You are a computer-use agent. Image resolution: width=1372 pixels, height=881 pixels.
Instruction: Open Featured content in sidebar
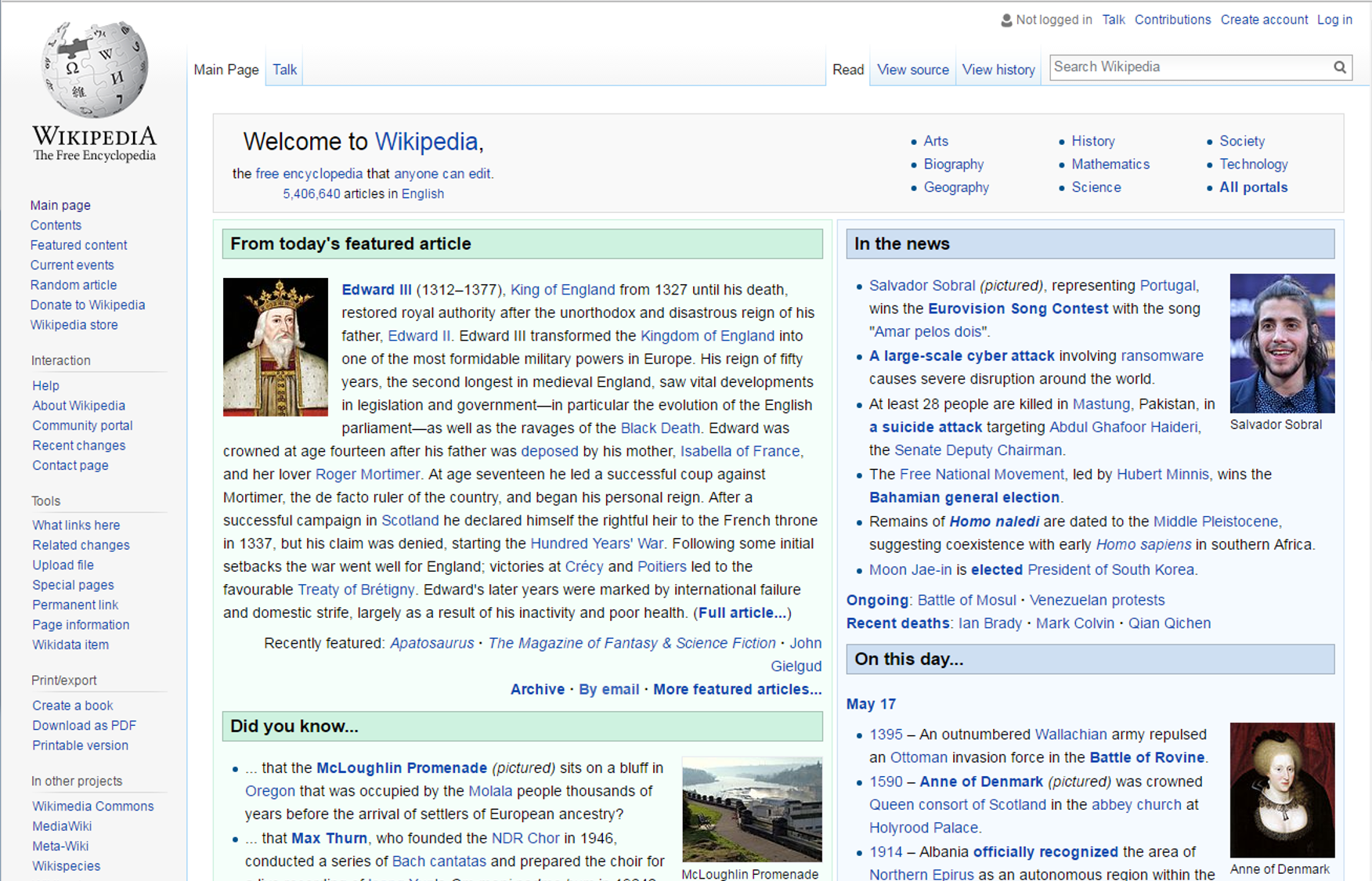(x=78, y=245)
